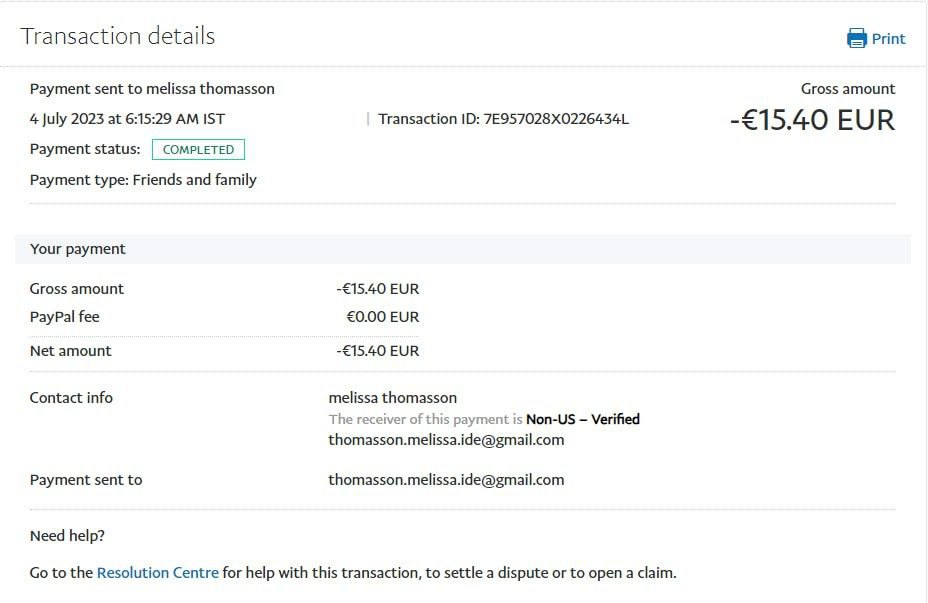
Task: Click the Non-US – Verified status text
Action: pos(583,419)
